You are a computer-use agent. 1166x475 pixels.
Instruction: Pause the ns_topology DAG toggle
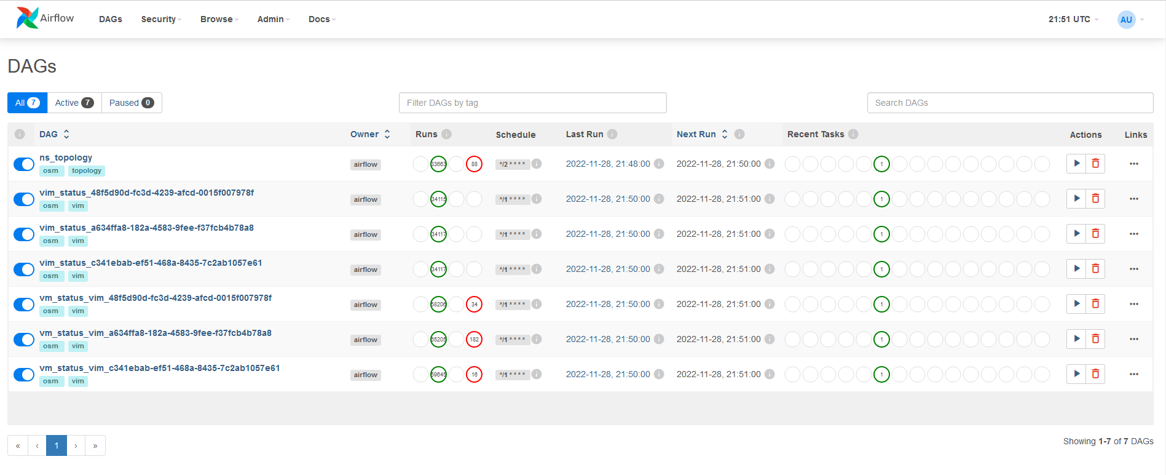pyautogui.click(x=24, y=164)
